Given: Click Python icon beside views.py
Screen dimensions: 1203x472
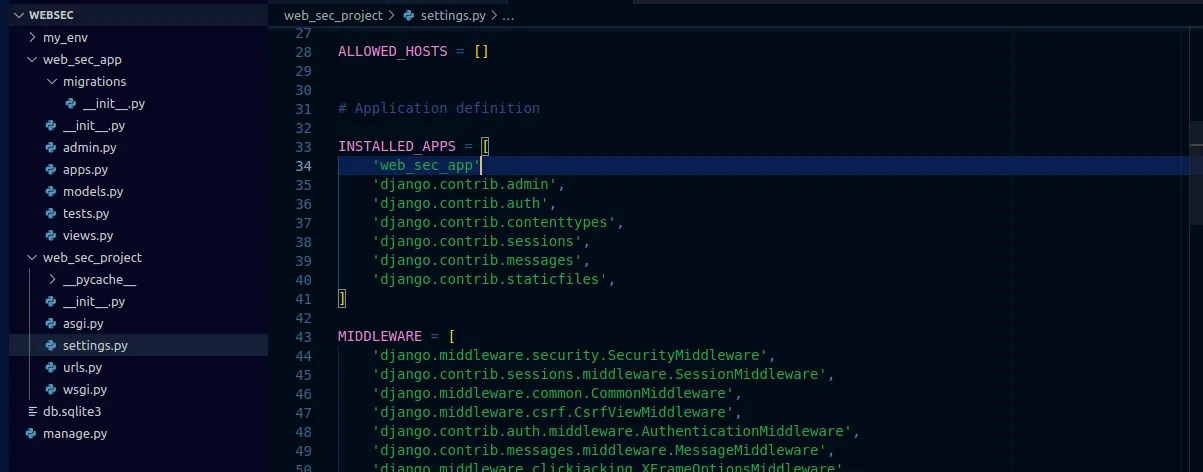Looking at the screenshot, I should coord(51,236).
